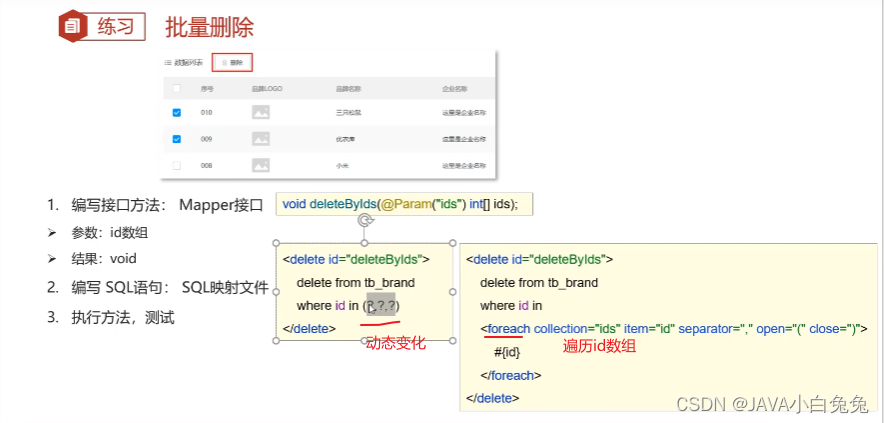The height and width of the screenshot is (423, 884).
Task: Click the rotation handle above the selected text box
Action: [364, 221]
